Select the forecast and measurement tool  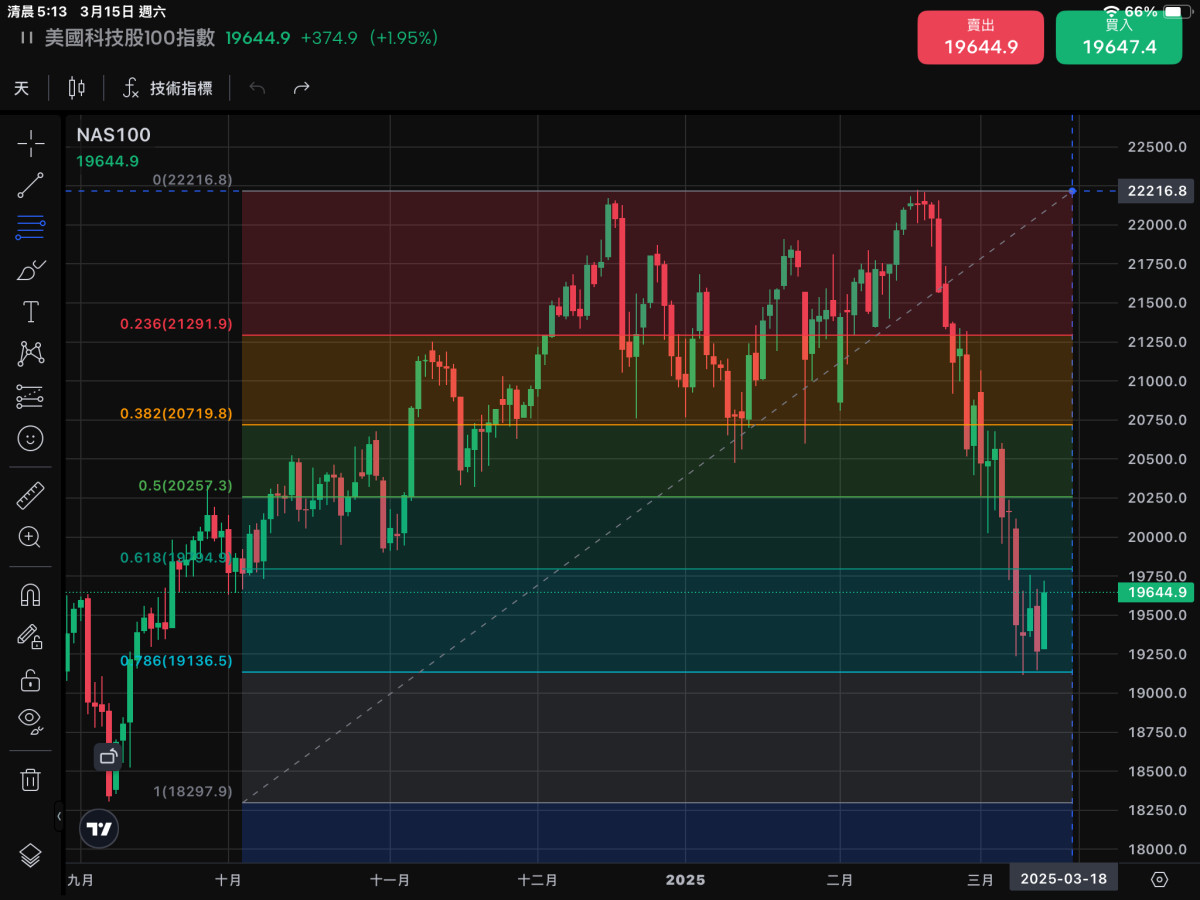click(30, 396)
